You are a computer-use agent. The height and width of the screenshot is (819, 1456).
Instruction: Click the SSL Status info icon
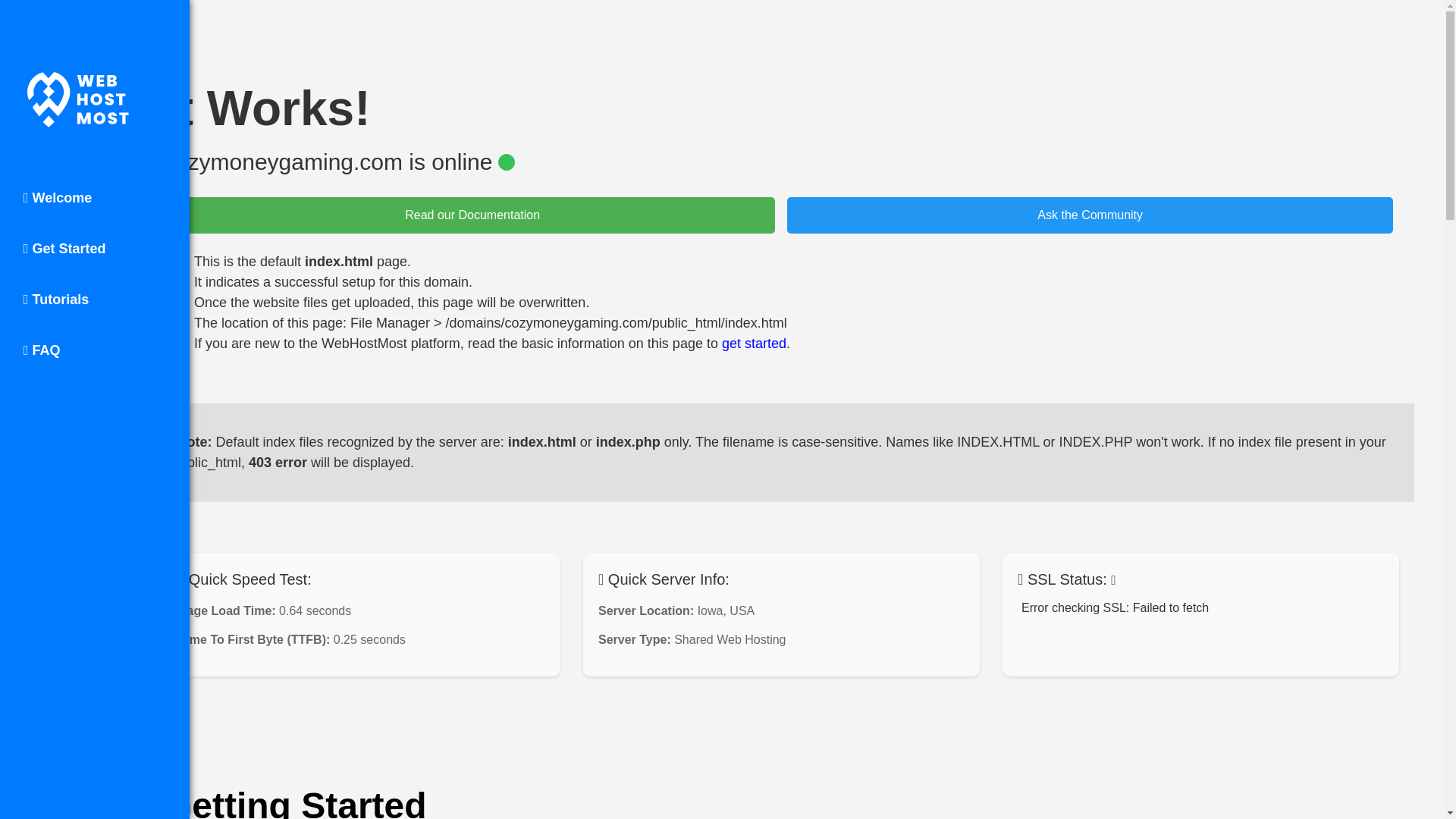tap(1113, 581)
